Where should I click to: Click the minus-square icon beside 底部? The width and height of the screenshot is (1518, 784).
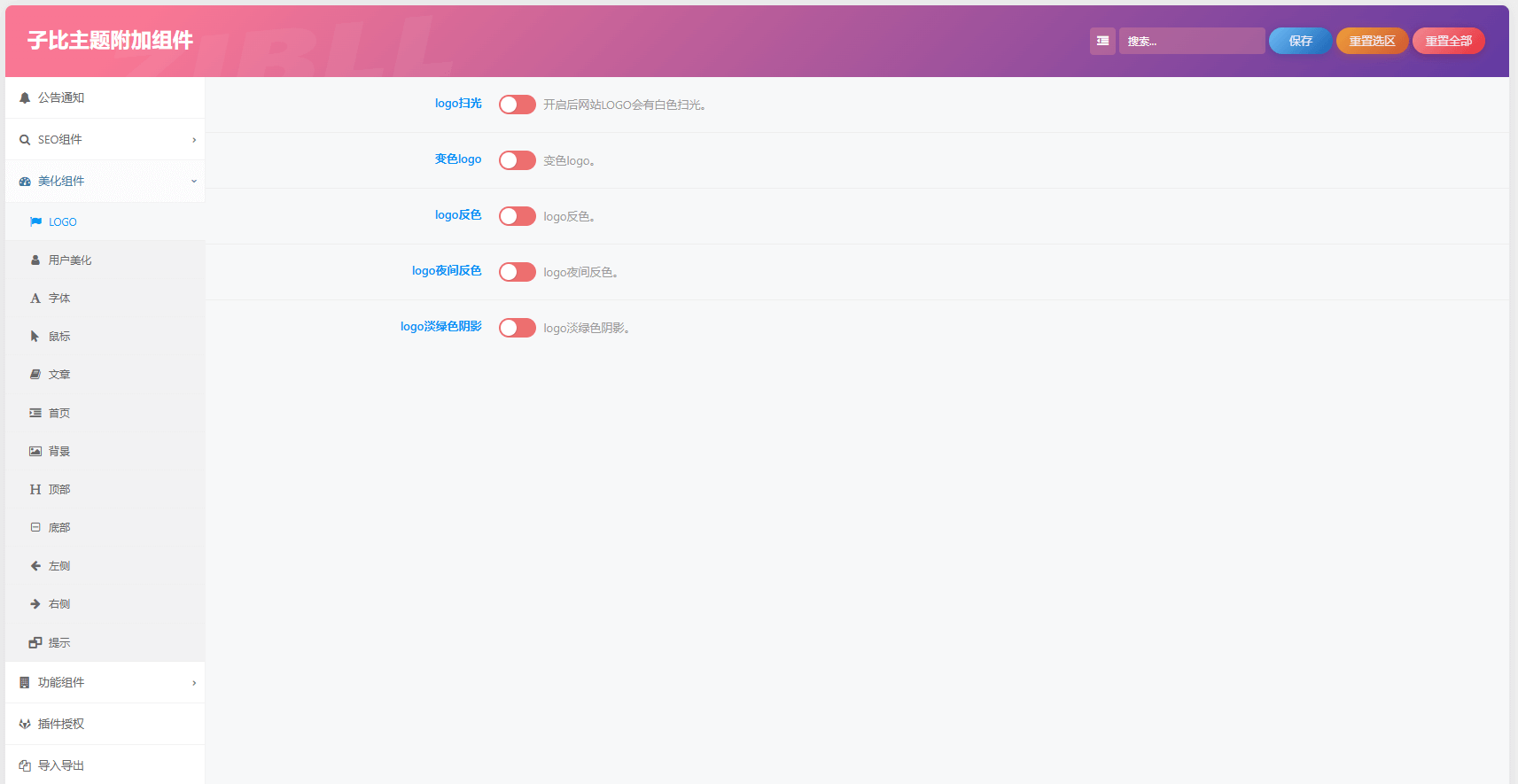[35, 527]
